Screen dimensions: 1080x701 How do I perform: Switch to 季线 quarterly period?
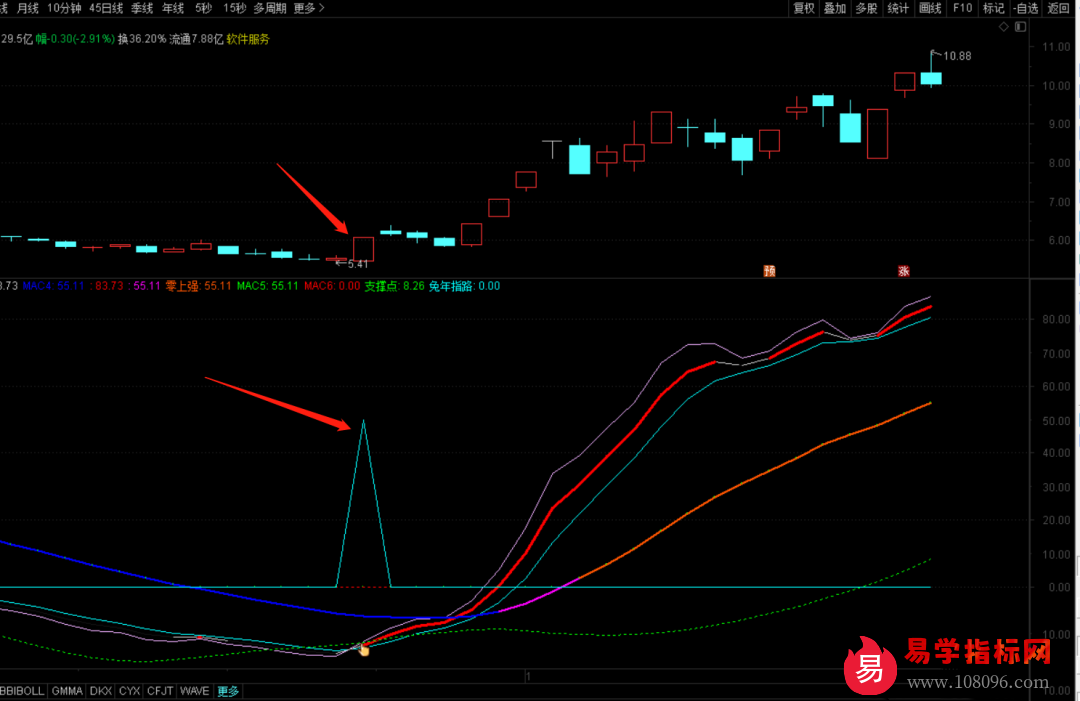(x=142, y=8)
